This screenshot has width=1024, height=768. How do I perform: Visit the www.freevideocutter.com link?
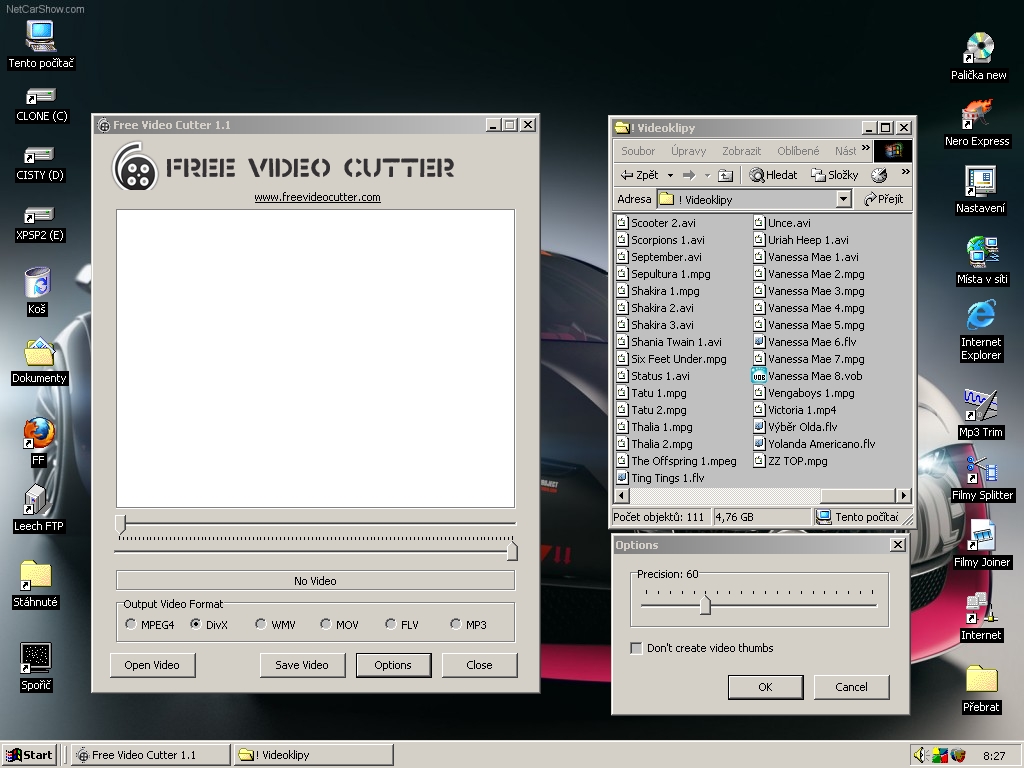317,197
